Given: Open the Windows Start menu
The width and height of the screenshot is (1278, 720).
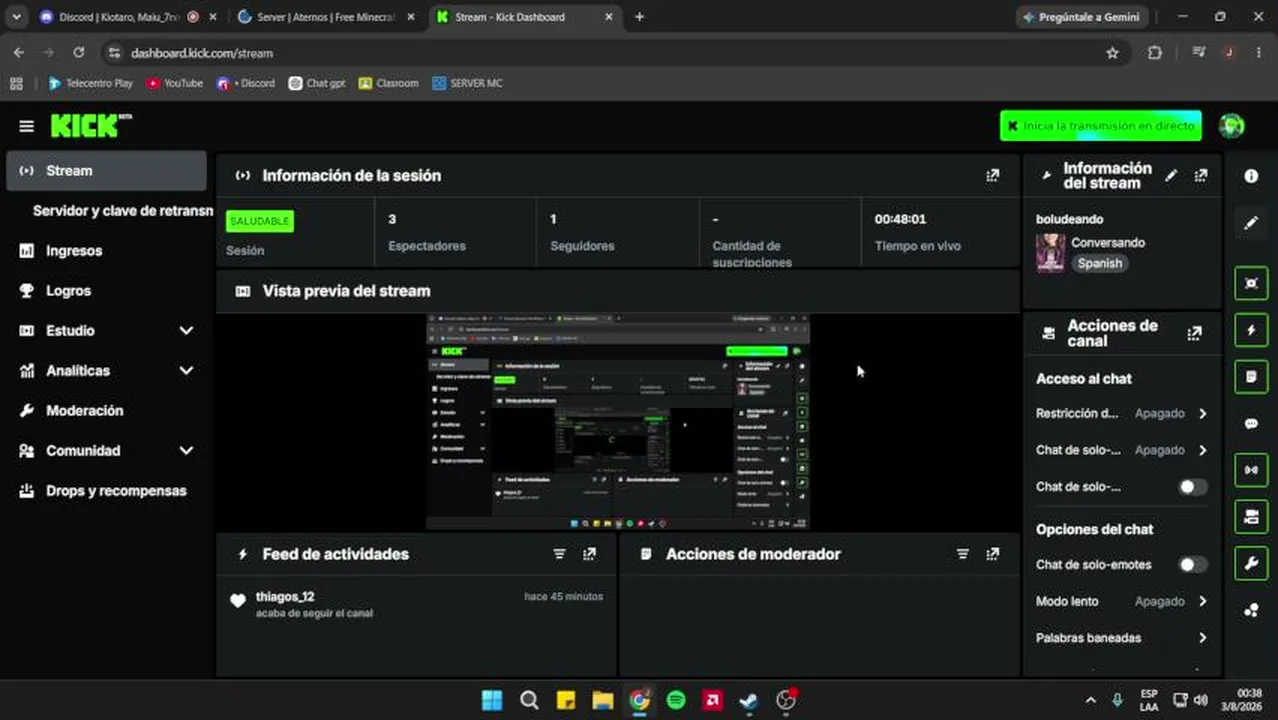Looking at the screenshot, I should (x=492, y=700).
